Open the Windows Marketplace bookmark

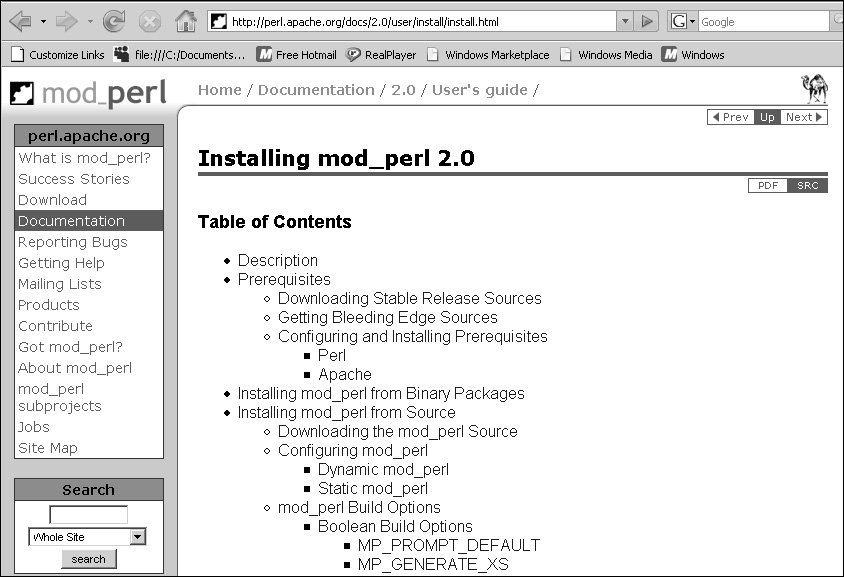tap(488, 55)
